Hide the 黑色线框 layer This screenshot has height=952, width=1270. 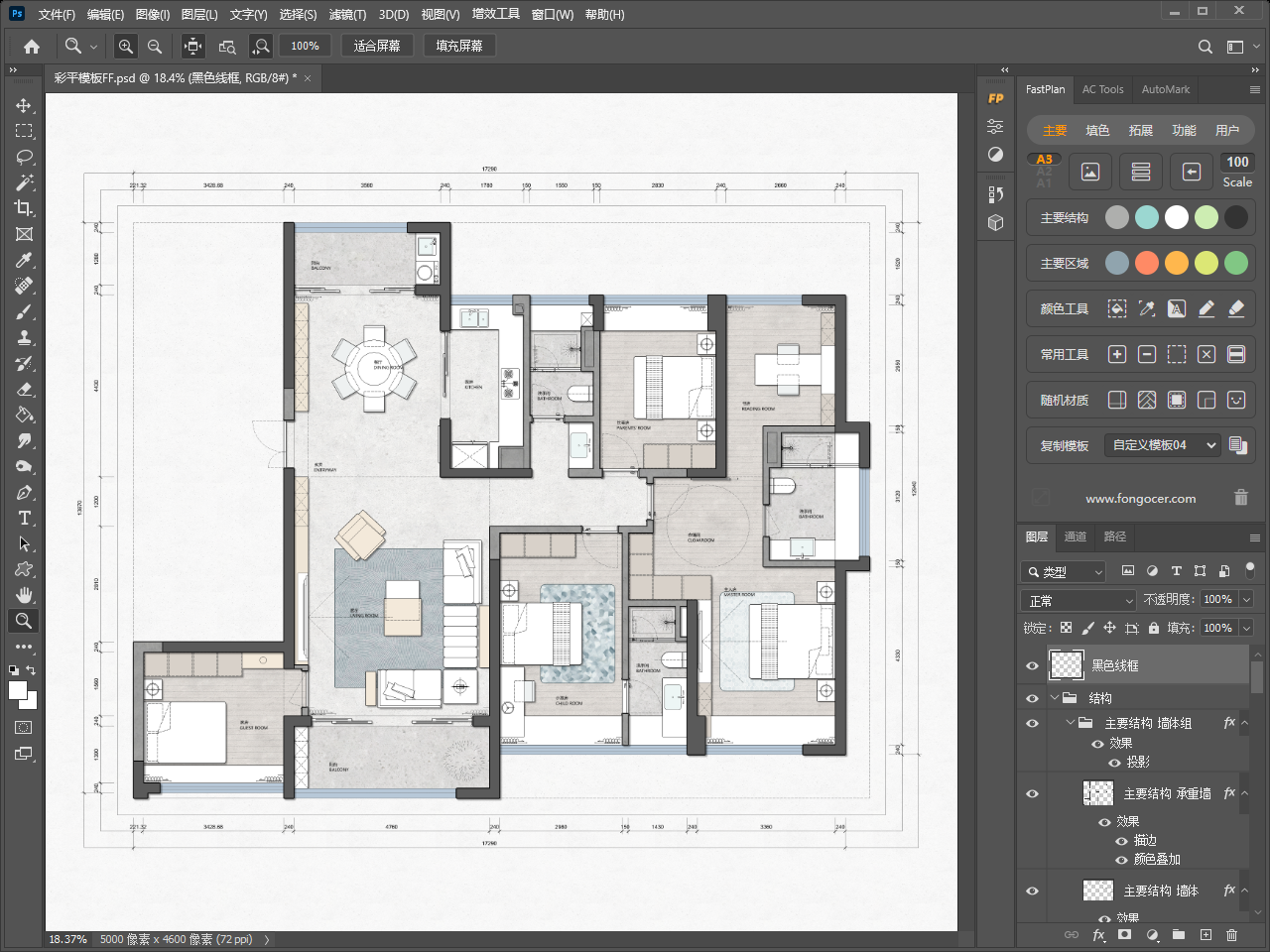(1032, 665)
